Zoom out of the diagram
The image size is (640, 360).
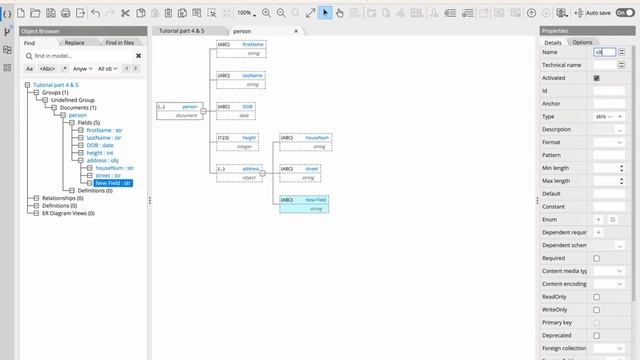pyautogui.click(x=281, y=13)
